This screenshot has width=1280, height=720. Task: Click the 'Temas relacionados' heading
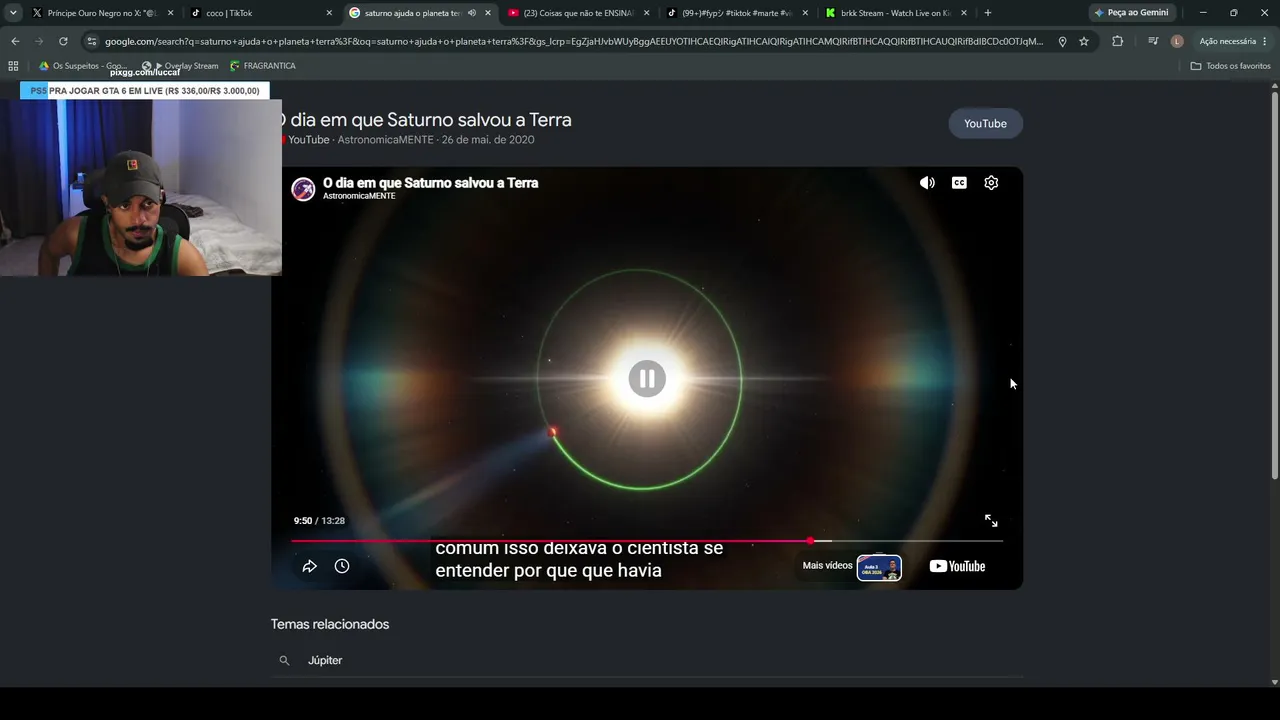pyautogui.click(x=330, y=624)
